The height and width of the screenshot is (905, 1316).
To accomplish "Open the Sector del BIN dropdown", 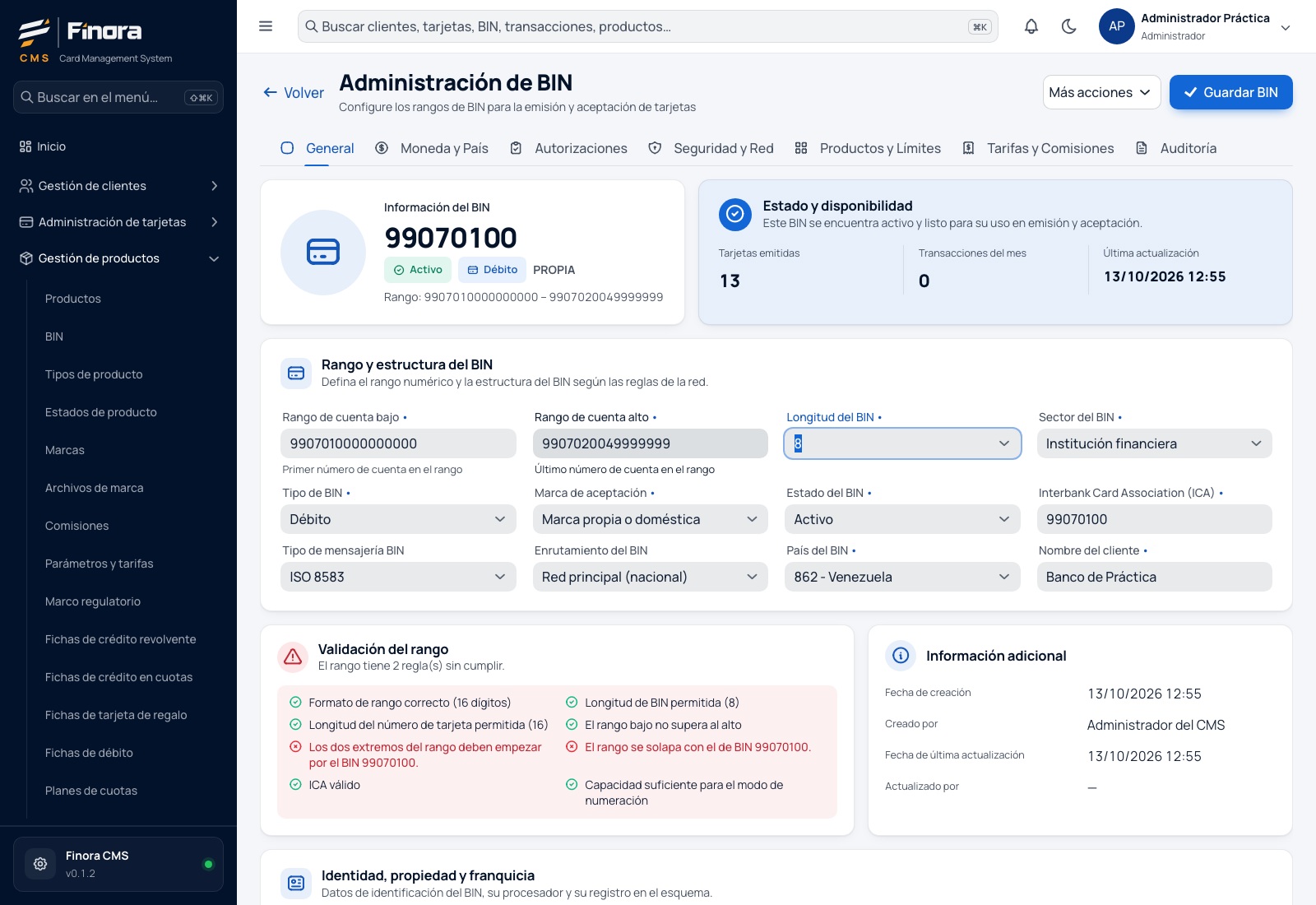I will coord(1155,443).
